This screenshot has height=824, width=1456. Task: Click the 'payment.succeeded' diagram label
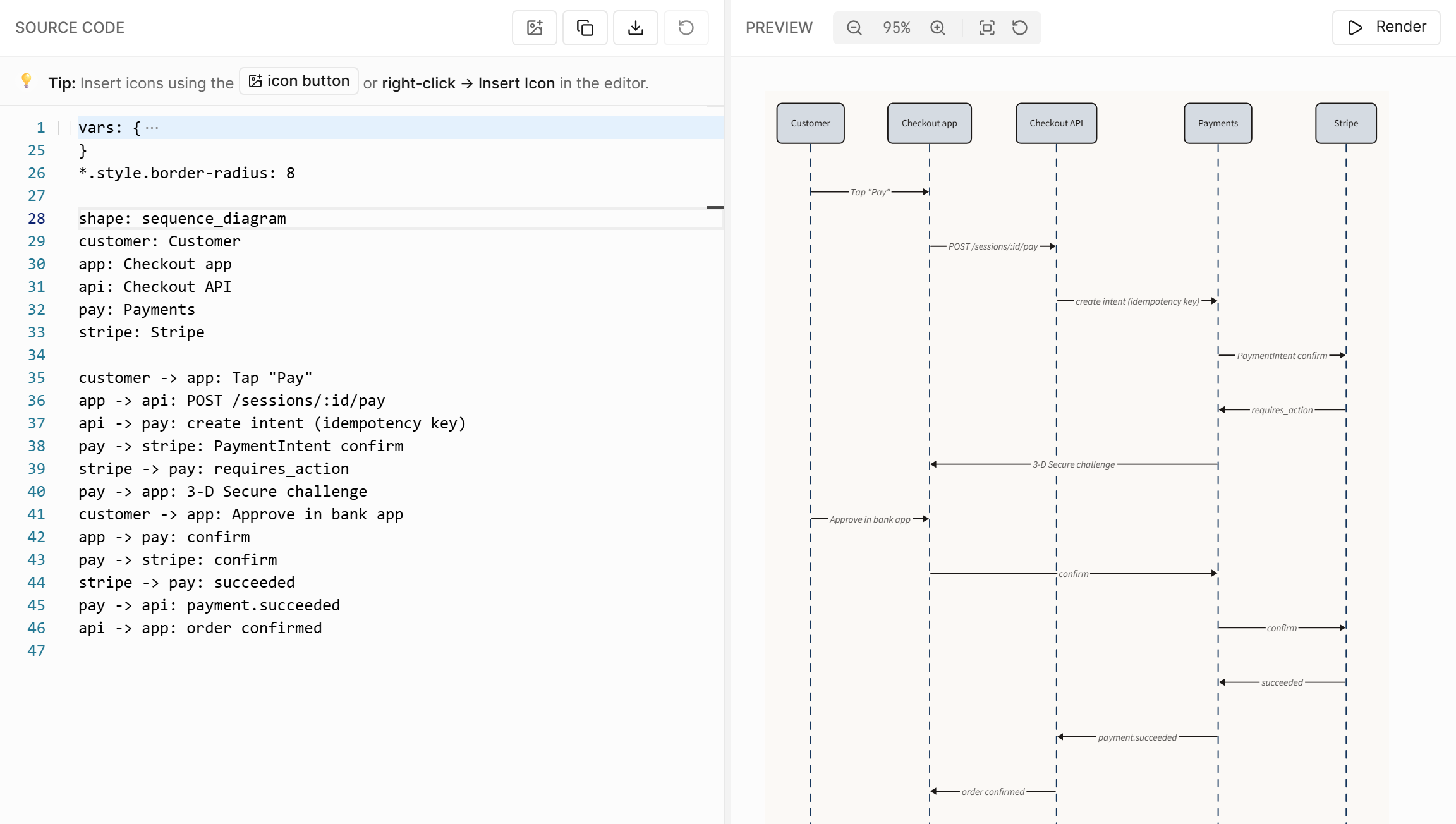click(x=1137, y=737)
